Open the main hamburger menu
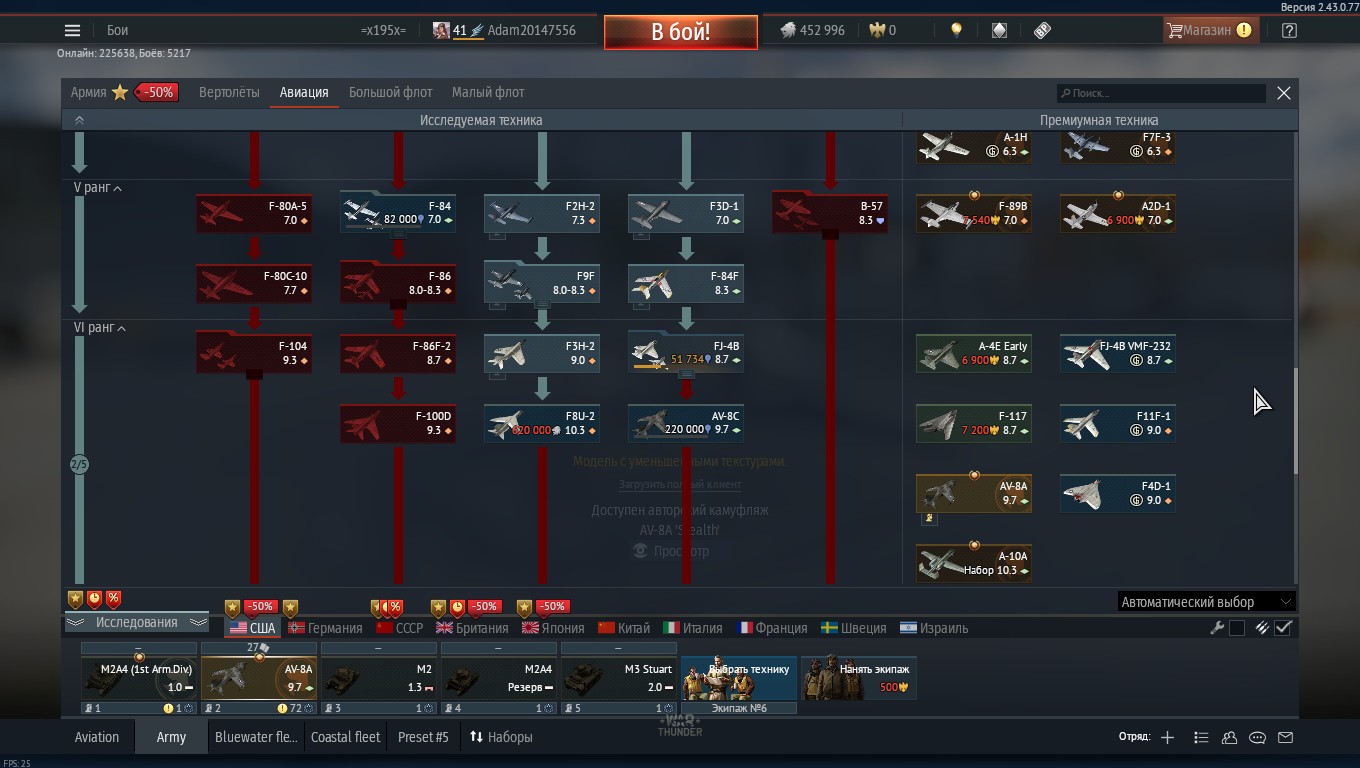1360x768 pixels. pyautogui.click(x=72, y=30)
